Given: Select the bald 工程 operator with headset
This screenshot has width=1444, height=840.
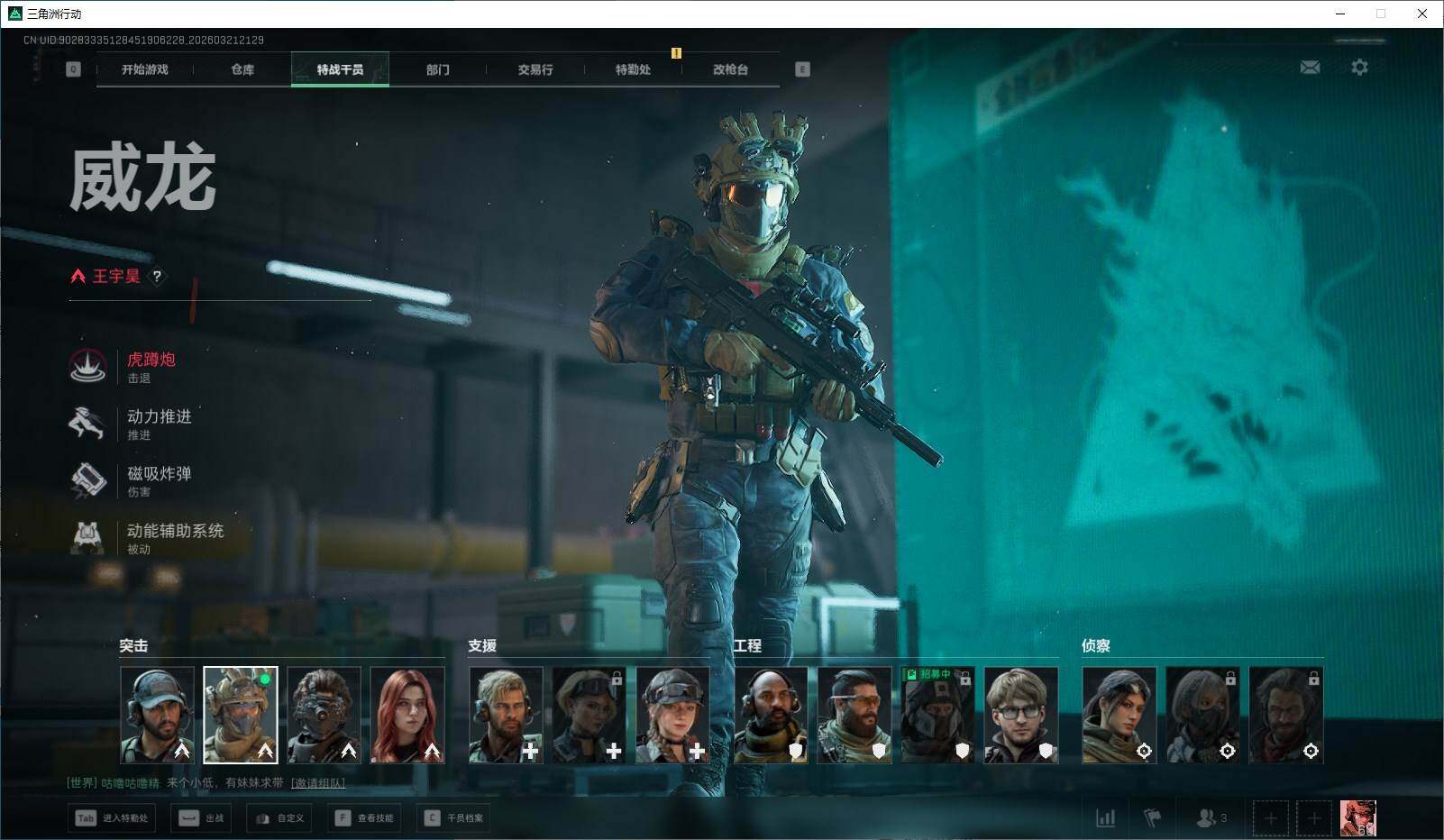Looking at the screenshot, I should [x=771, y=716].
